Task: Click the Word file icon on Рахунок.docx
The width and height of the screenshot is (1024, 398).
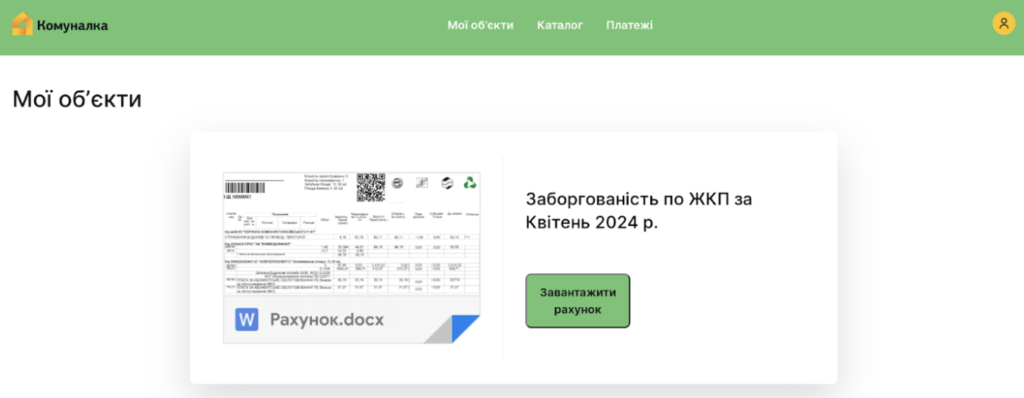Action: (247, 320)
